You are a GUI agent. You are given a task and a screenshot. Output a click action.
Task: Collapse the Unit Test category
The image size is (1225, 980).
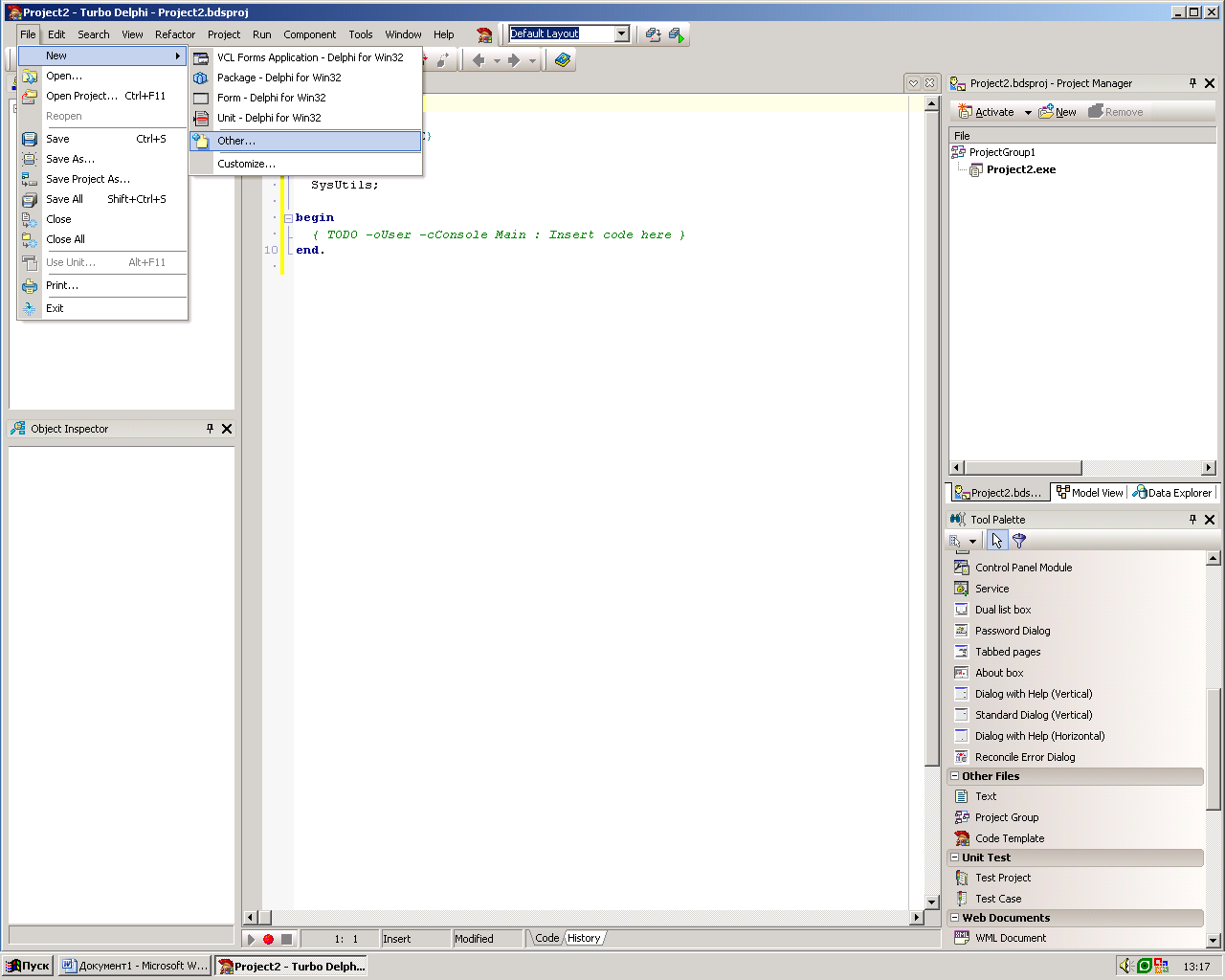pyautogui.click(x=955, y=857)
